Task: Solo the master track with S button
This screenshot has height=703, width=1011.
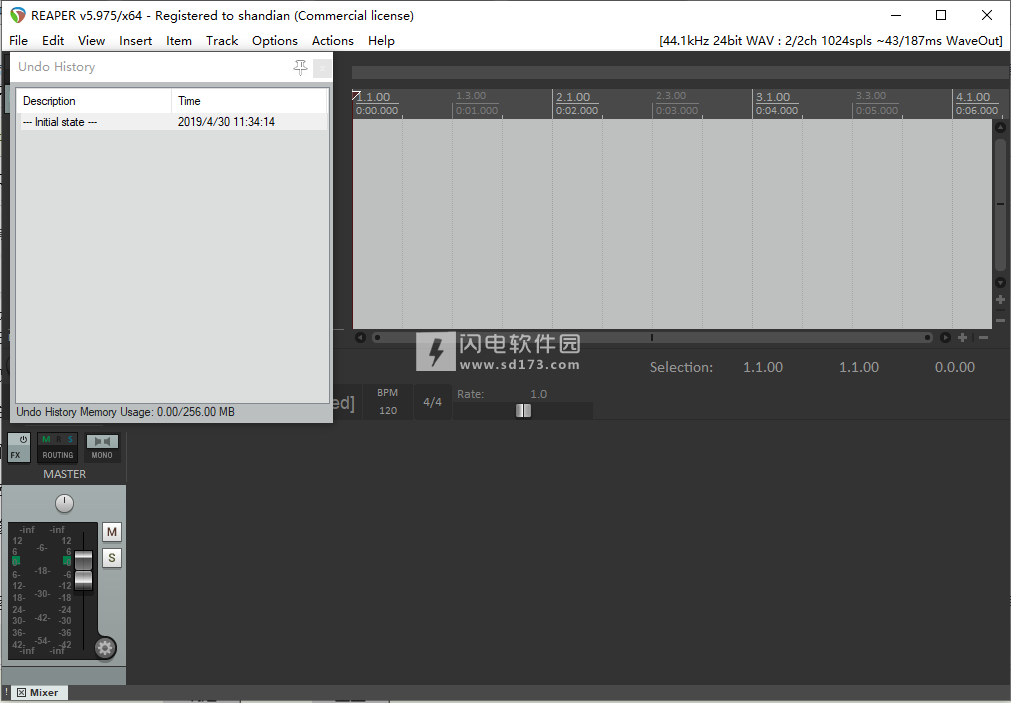Action: click(112, 558)
